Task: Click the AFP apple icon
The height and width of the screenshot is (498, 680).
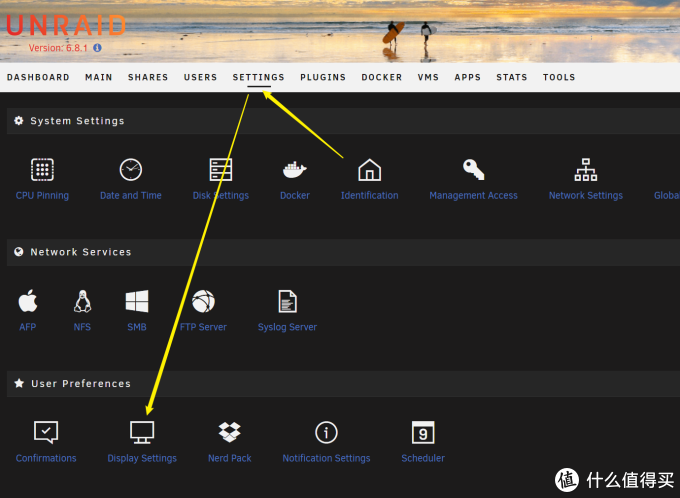Action: pyautogui.click(x=28, y=301)
